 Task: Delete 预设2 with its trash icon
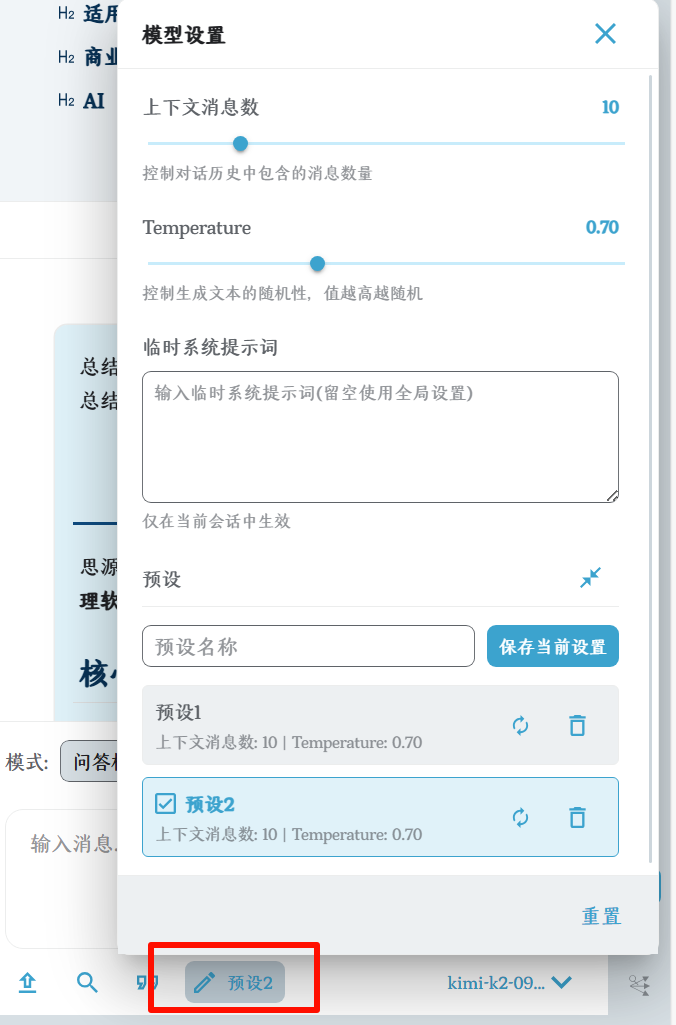pos(577,818)
